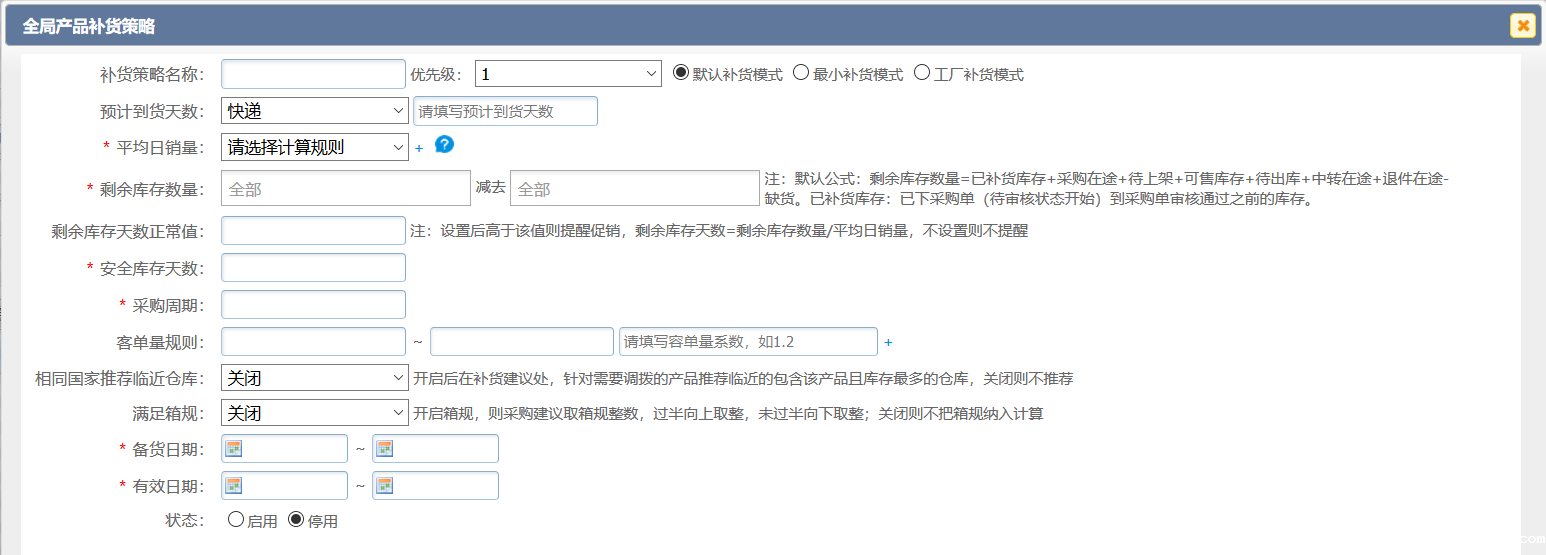
Task: Open calendar for 有效日期 end date
Action: (384, 486)
